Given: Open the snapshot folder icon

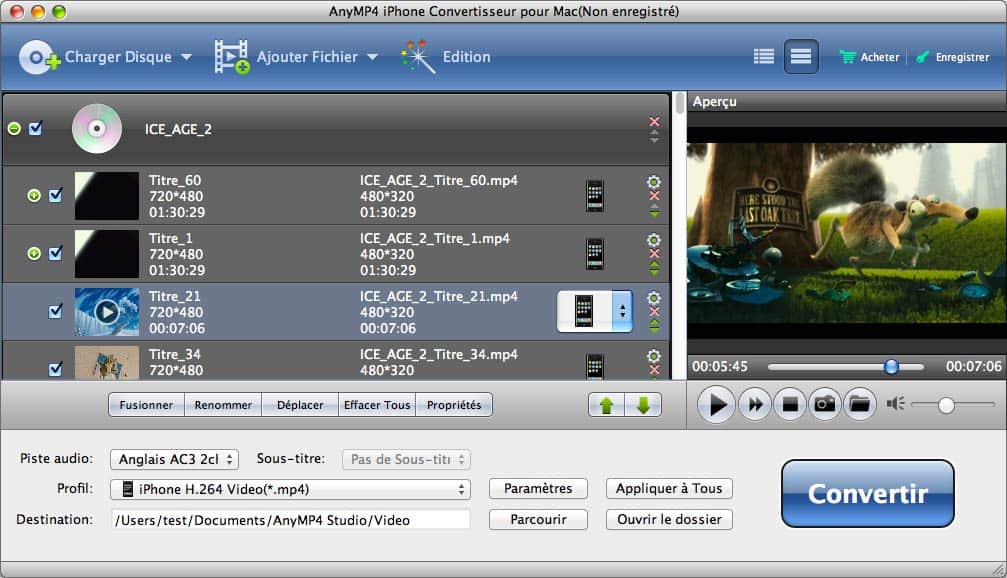Looking at the screenshot, I should (x=860, y=405).
